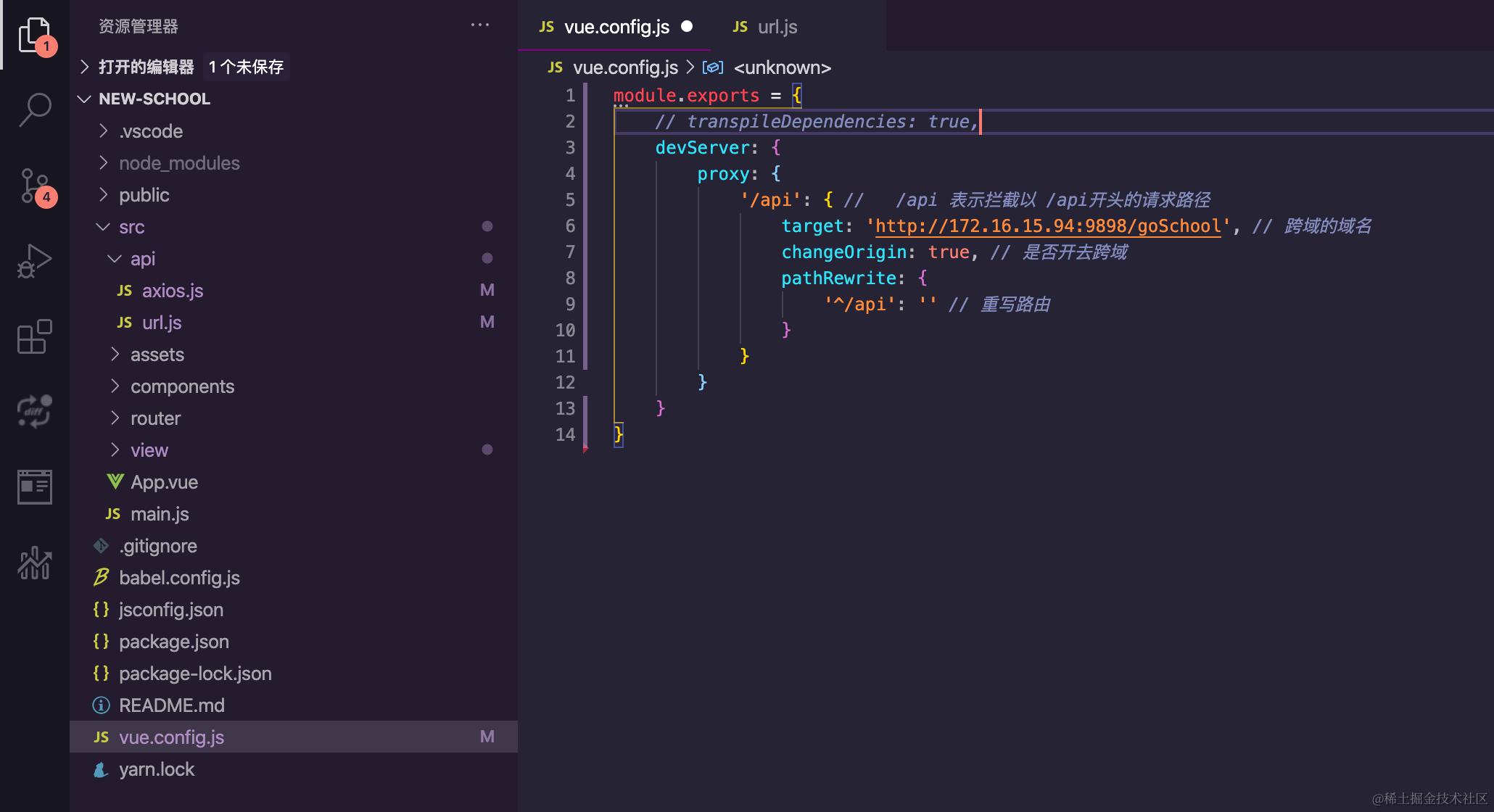Open the Explorer activity bar icon
This screenshot has width=1494, height=812.
pyautogui.click(x=35, y=35)
